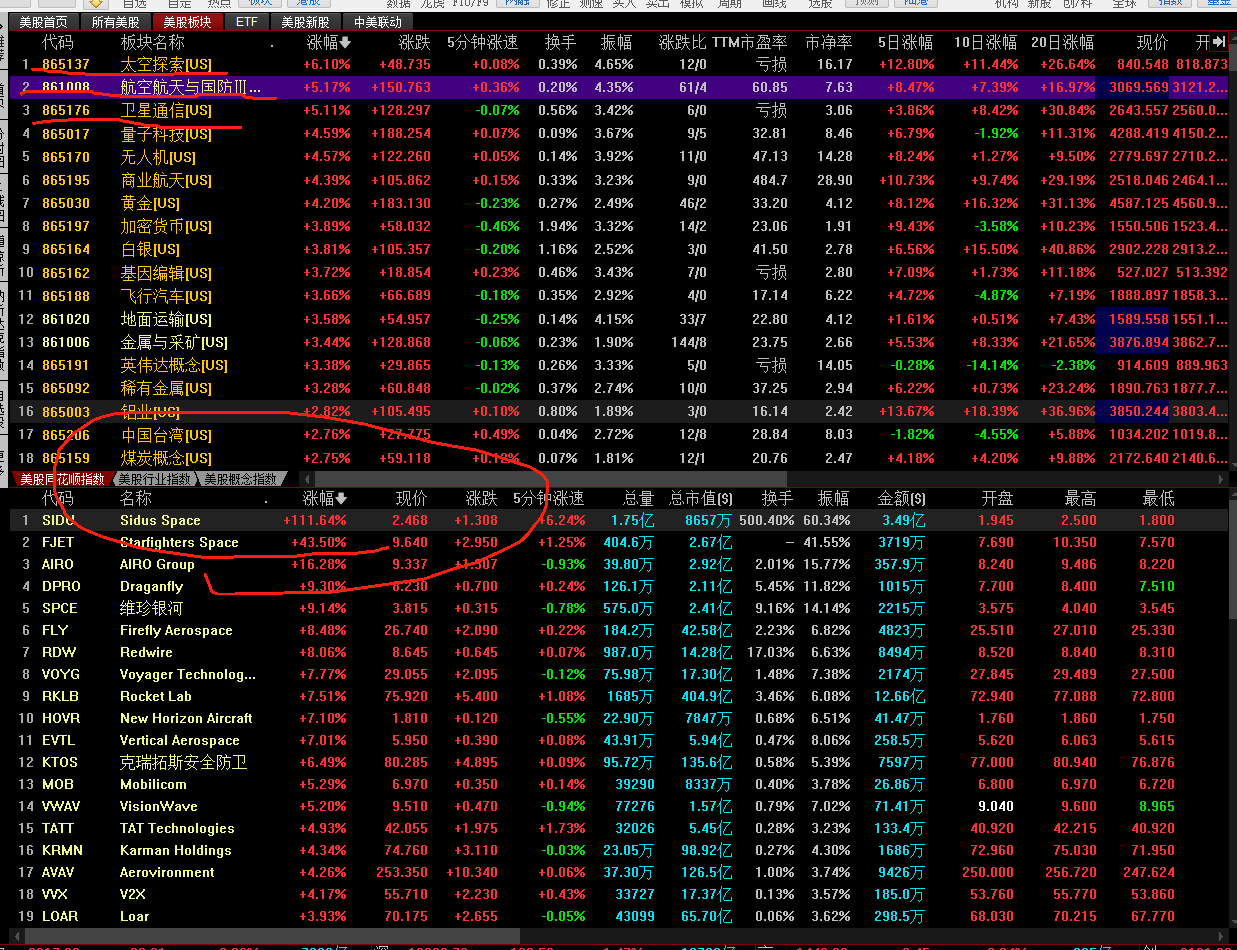Select the 基因编辑[US] sector row
The image size is (1237, 950).
pyautogui.click(x=618, y=272)
